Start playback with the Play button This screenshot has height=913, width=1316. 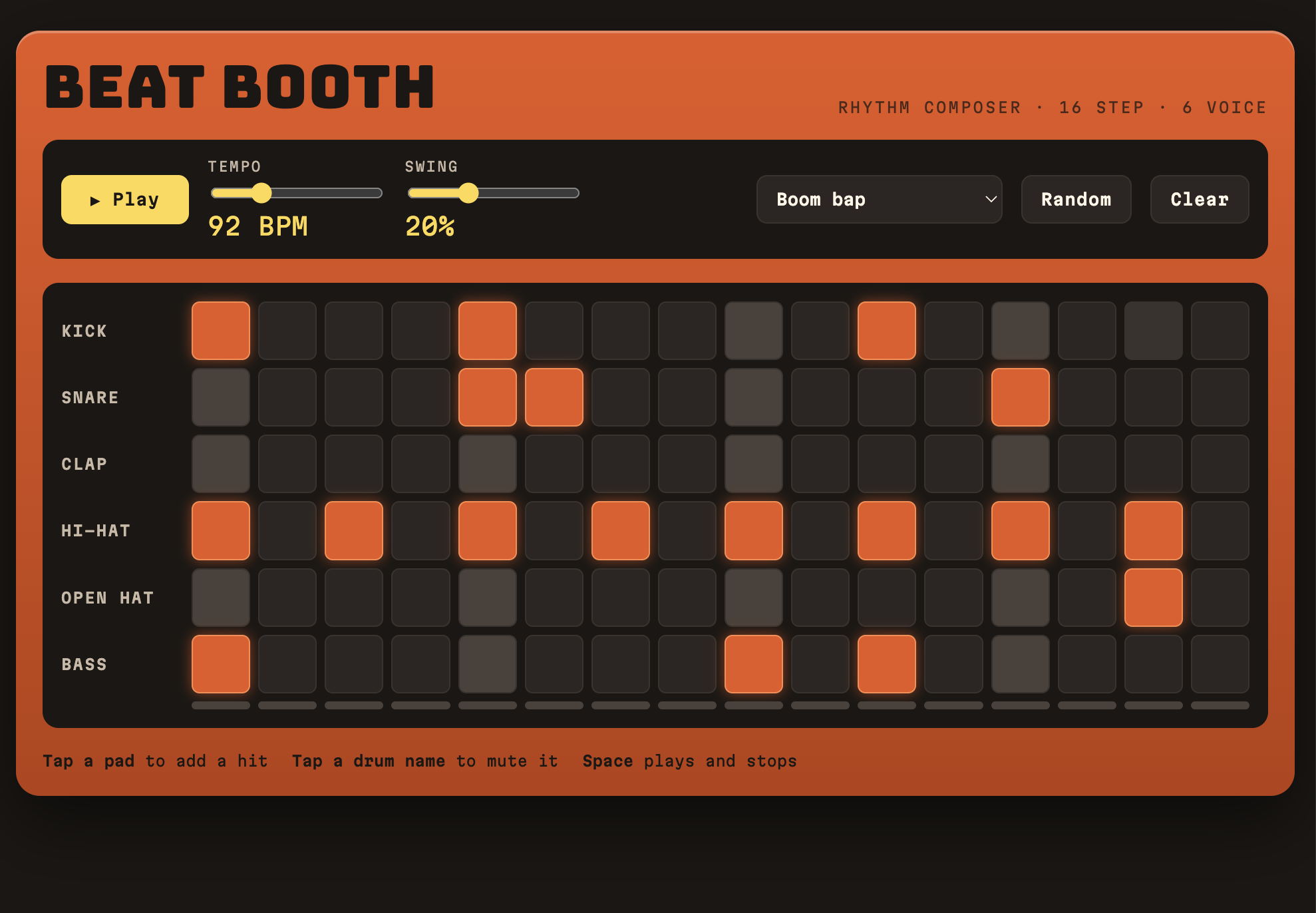point(125,200)
